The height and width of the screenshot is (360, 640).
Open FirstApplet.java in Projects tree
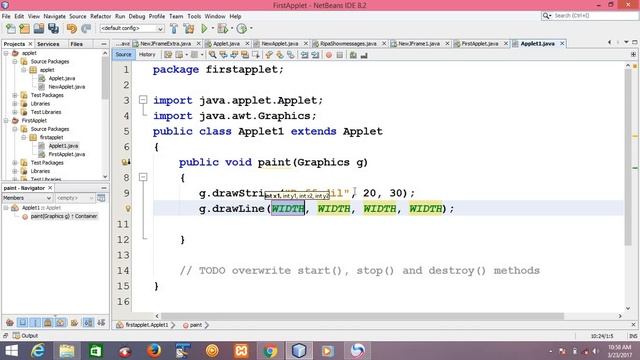[67, 154]
